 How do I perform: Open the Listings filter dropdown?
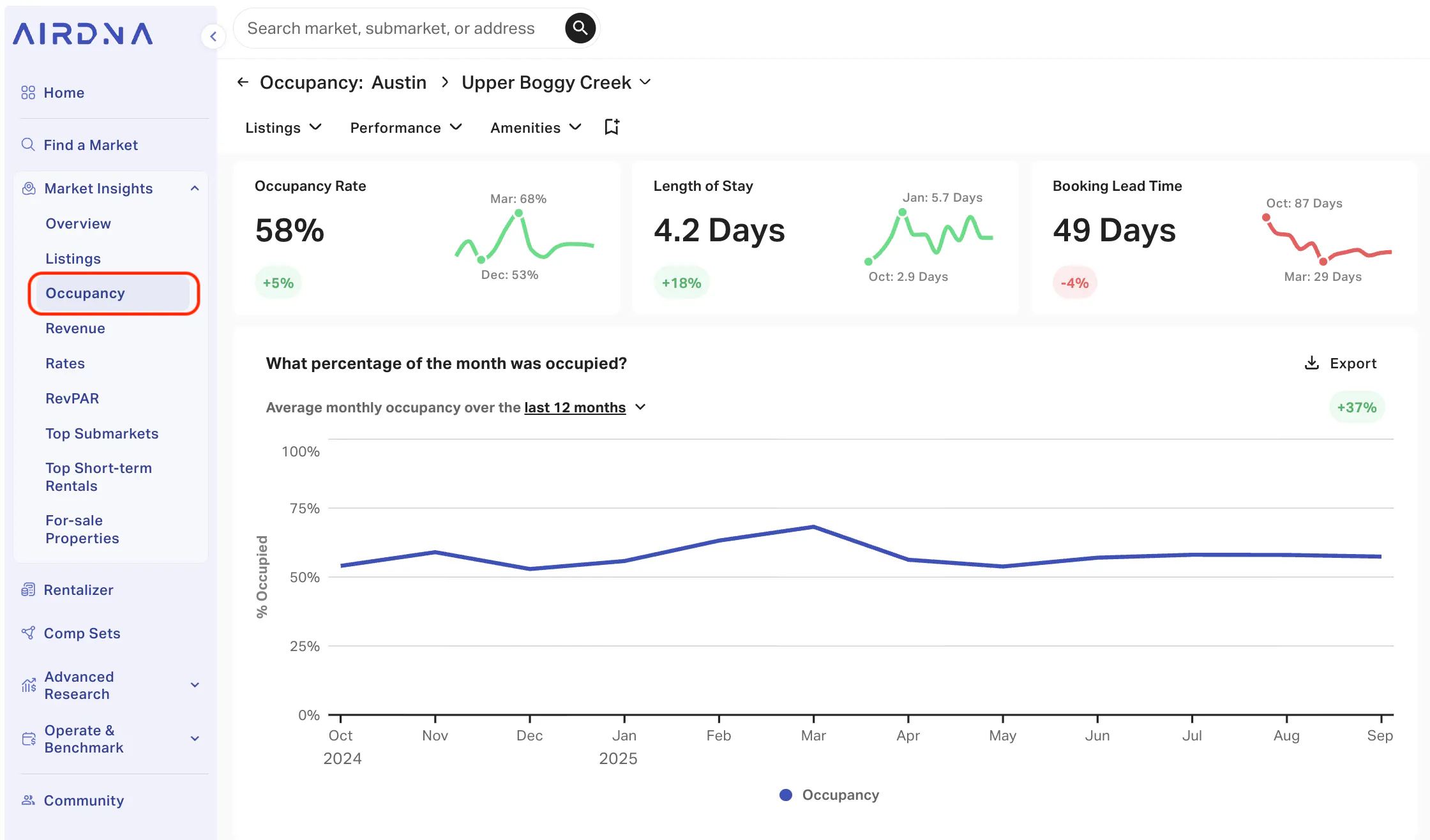point(283,128)
